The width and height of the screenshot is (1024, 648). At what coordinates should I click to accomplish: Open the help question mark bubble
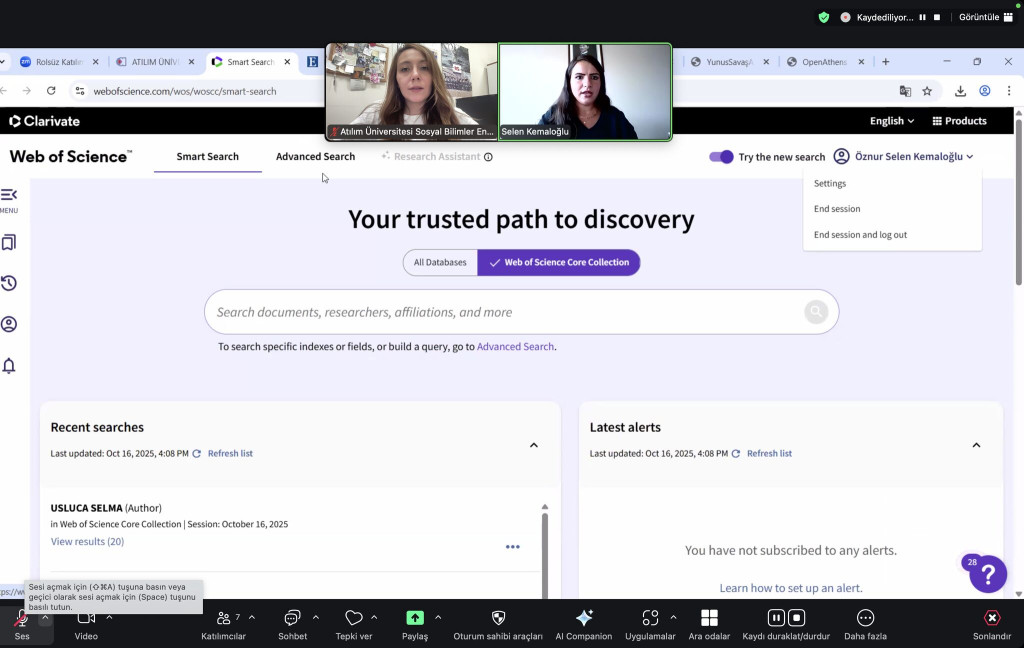[x=987, y=574]
